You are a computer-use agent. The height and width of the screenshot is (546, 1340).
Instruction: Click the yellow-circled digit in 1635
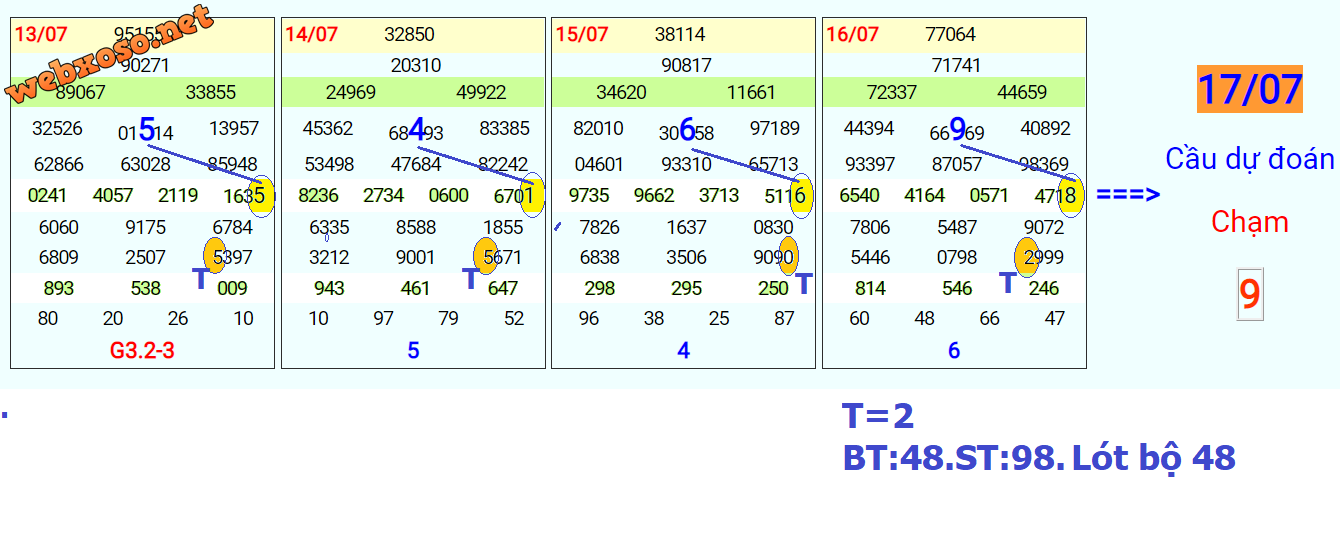pos(261,195)
